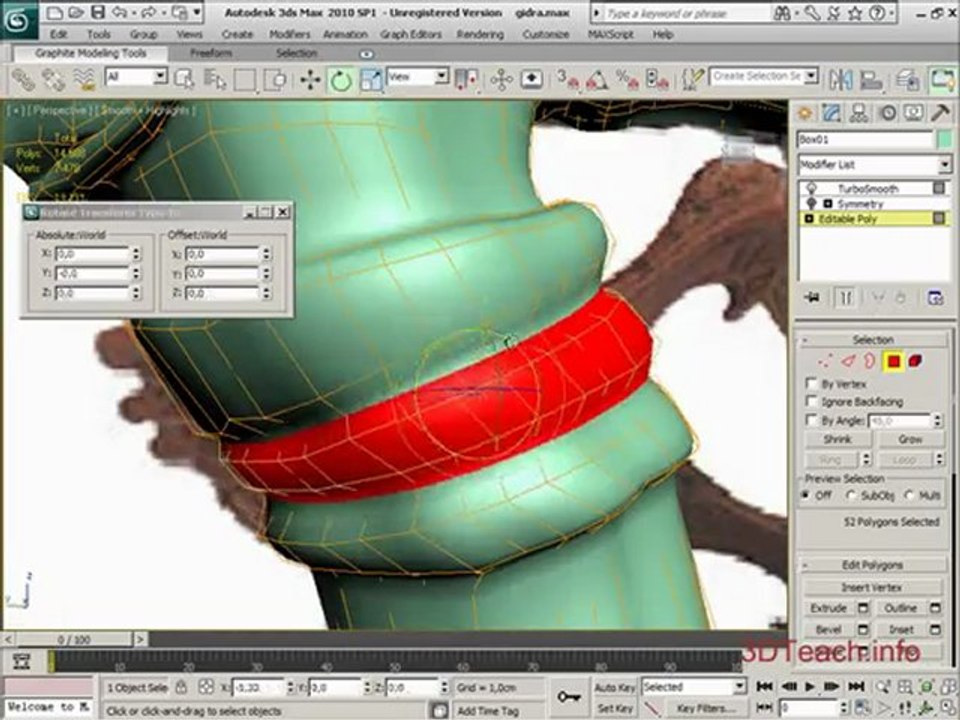Click the Grow selection button
Image resolution: width=960 pixels, height=720 pixels.
click(x=910, y=440)
